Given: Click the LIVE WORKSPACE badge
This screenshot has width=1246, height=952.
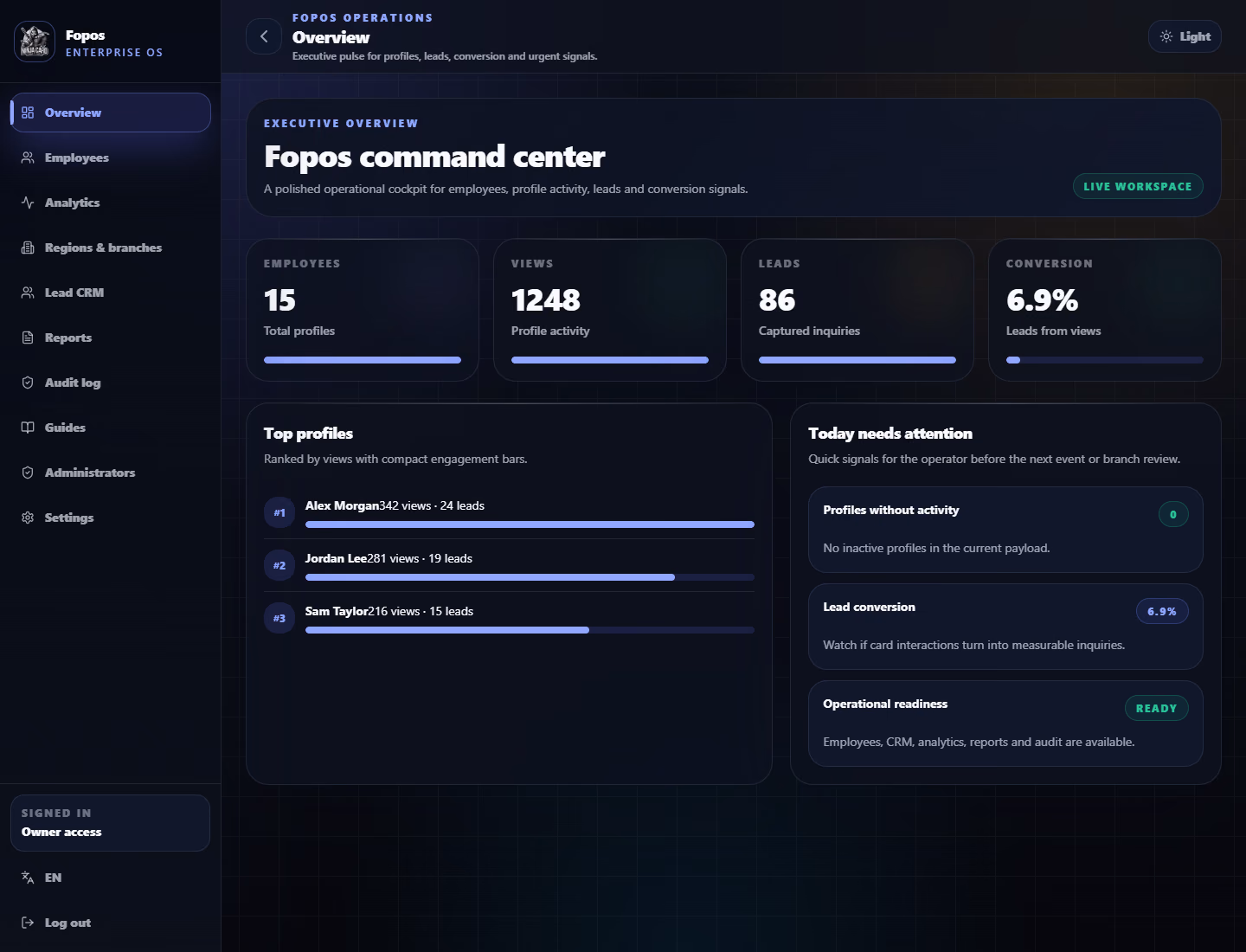Looking at the screenshot, I should pyautogui.click(x=1138, y=186).
